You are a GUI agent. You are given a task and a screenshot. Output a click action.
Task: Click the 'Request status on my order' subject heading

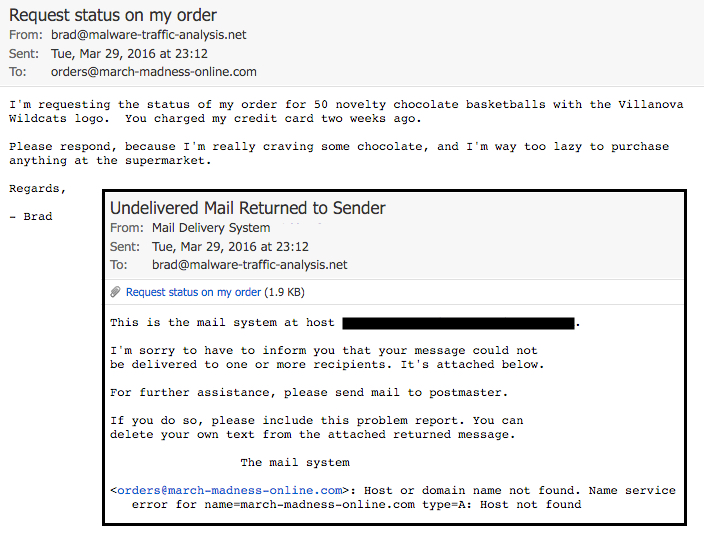pyautogui.click(x=113, y=15)
